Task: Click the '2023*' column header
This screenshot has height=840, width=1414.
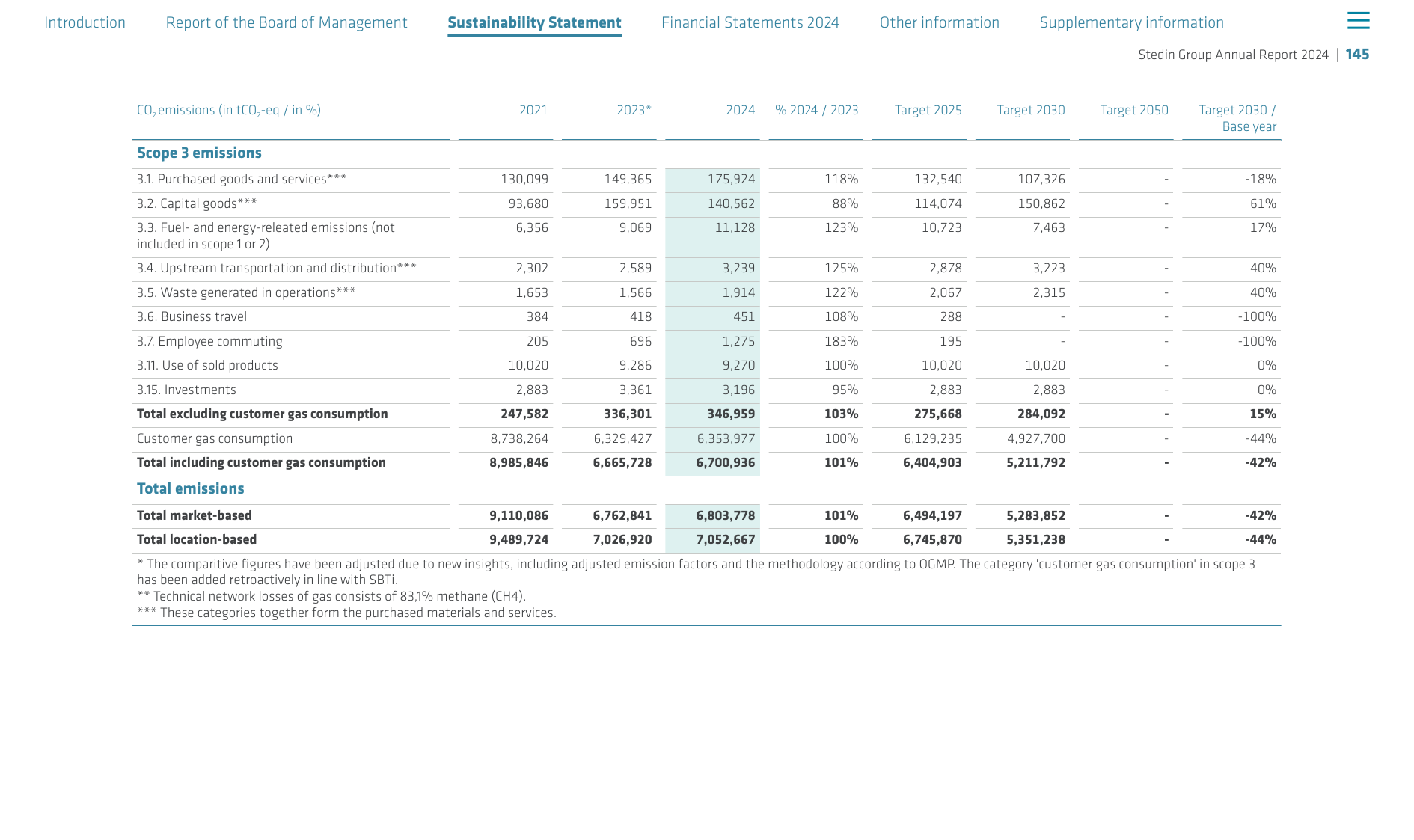Action: 634,110
